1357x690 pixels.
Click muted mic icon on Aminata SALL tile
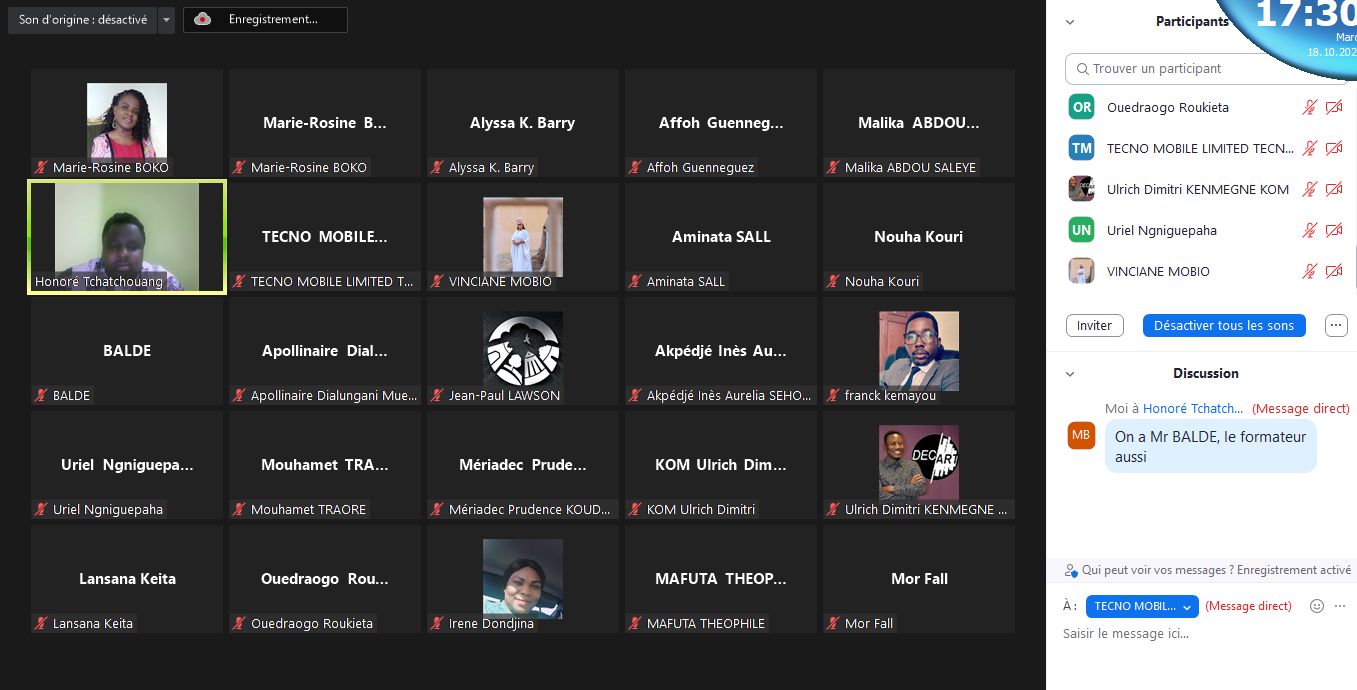click(x=635, y=281)
